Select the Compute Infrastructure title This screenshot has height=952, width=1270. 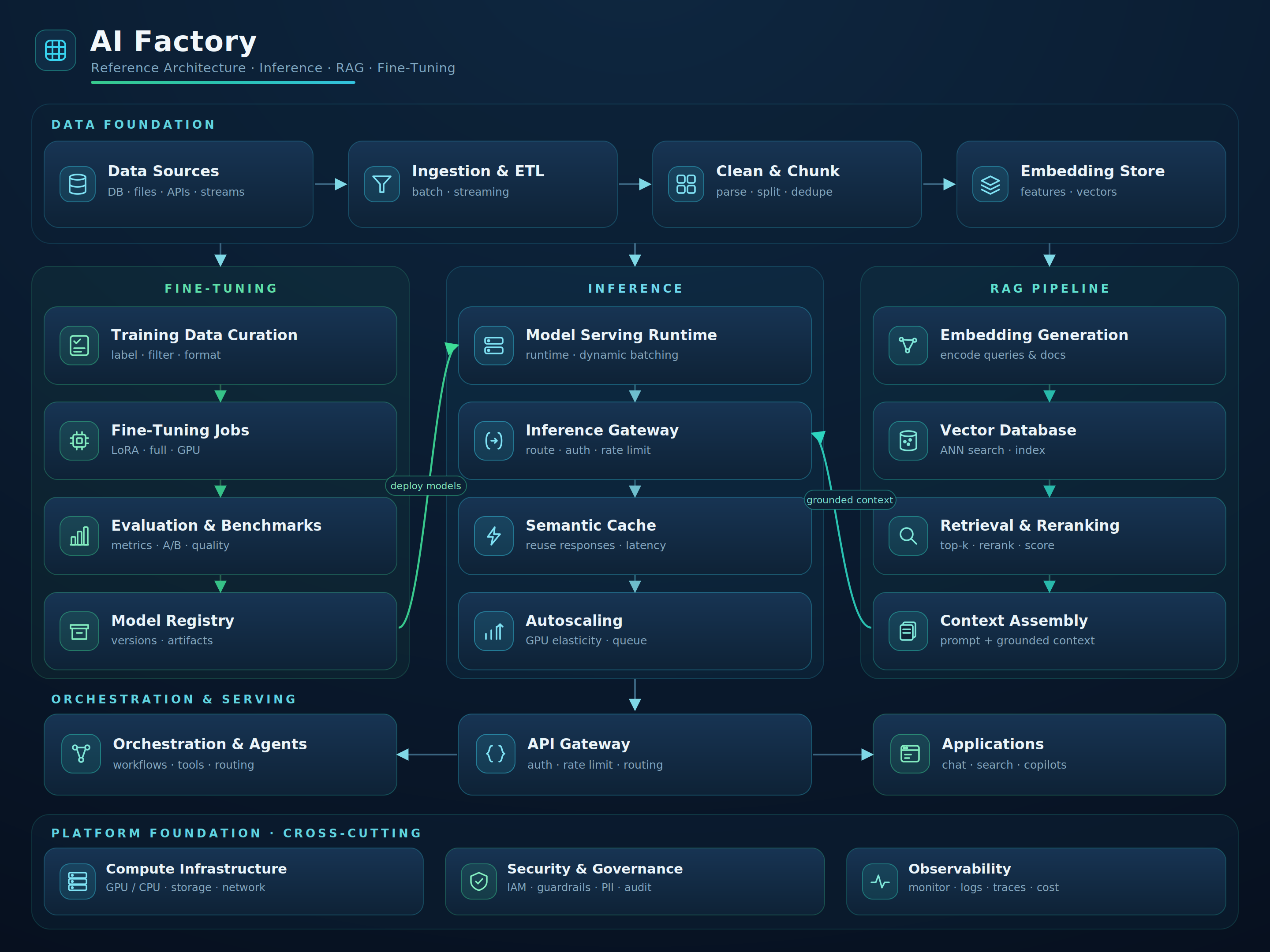pyautogui.click(x=196, y=869)
